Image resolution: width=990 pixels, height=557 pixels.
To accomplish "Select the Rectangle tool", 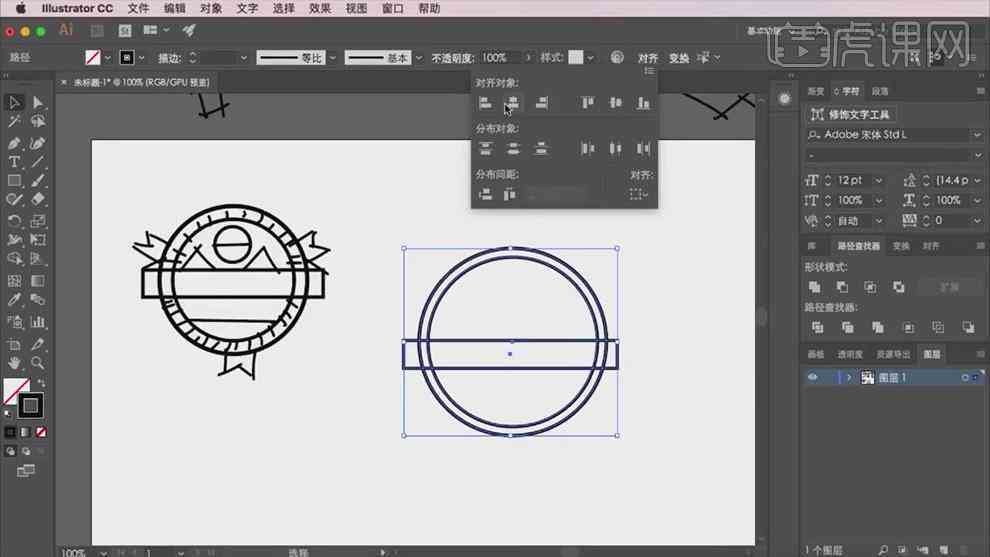I will [15, 181].
